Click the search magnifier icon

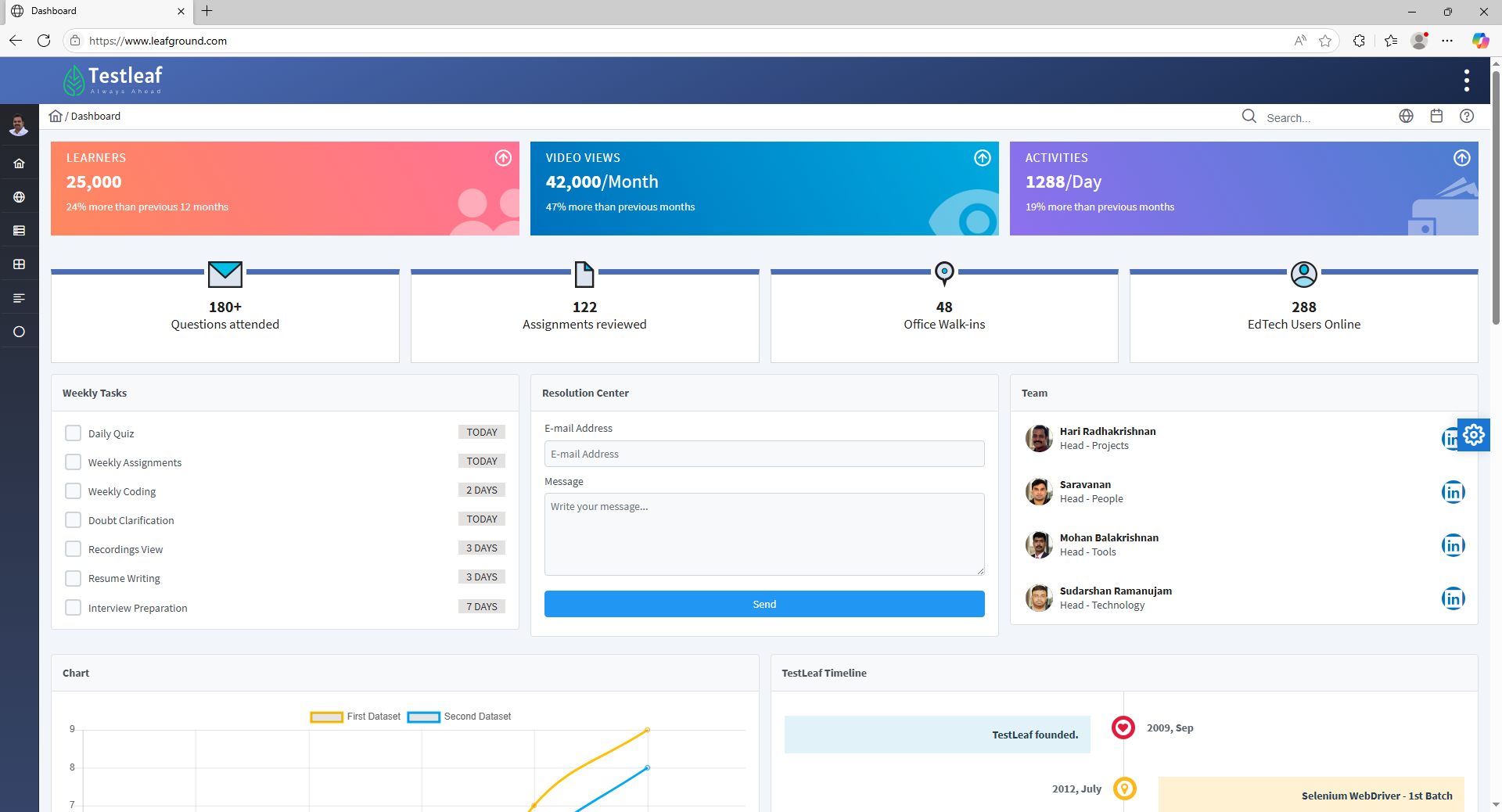1249,117
